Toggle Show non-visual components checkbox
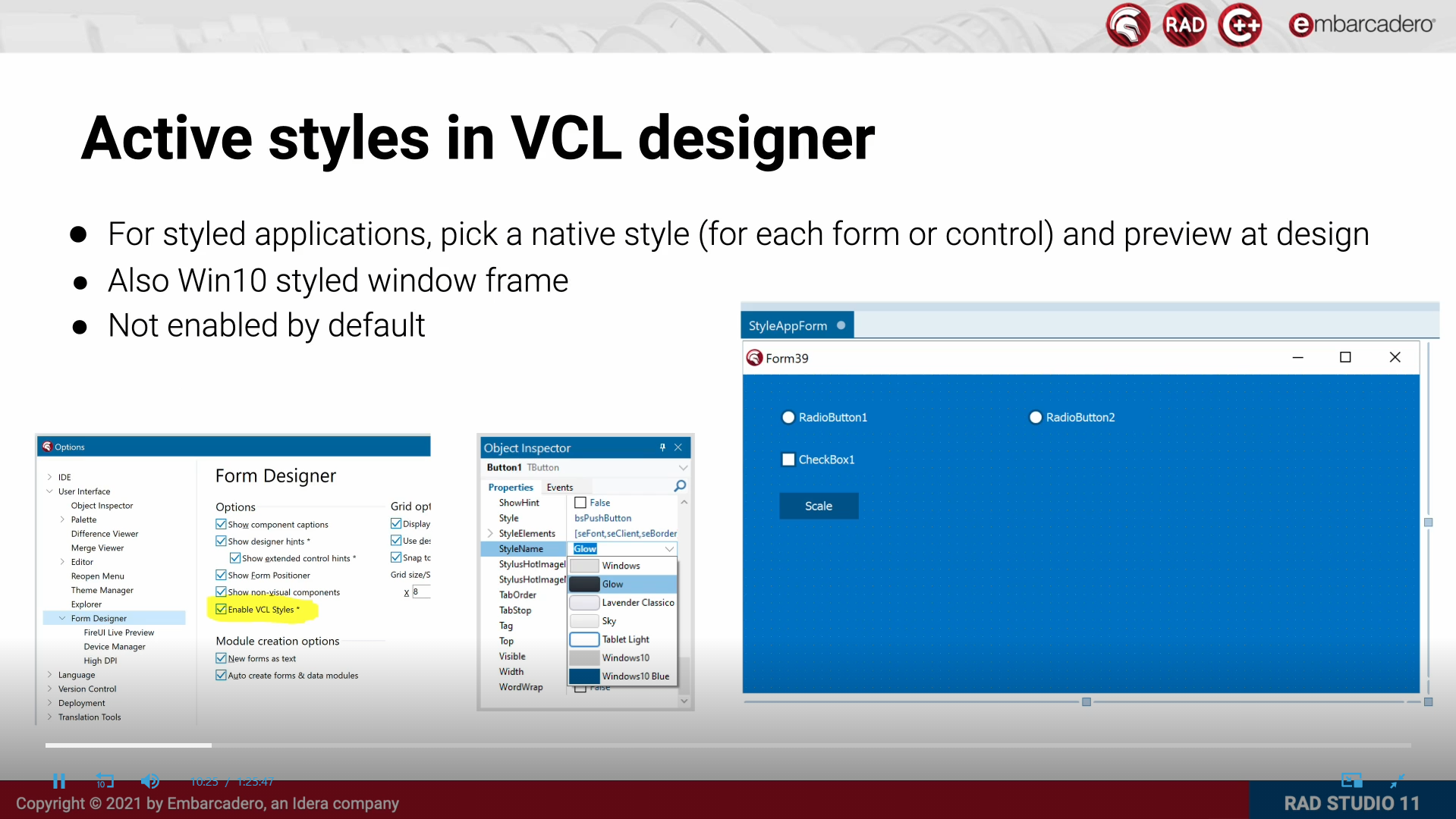This screenshot has width=1456, height=819. pyautogui.click(x=221, y=591)
